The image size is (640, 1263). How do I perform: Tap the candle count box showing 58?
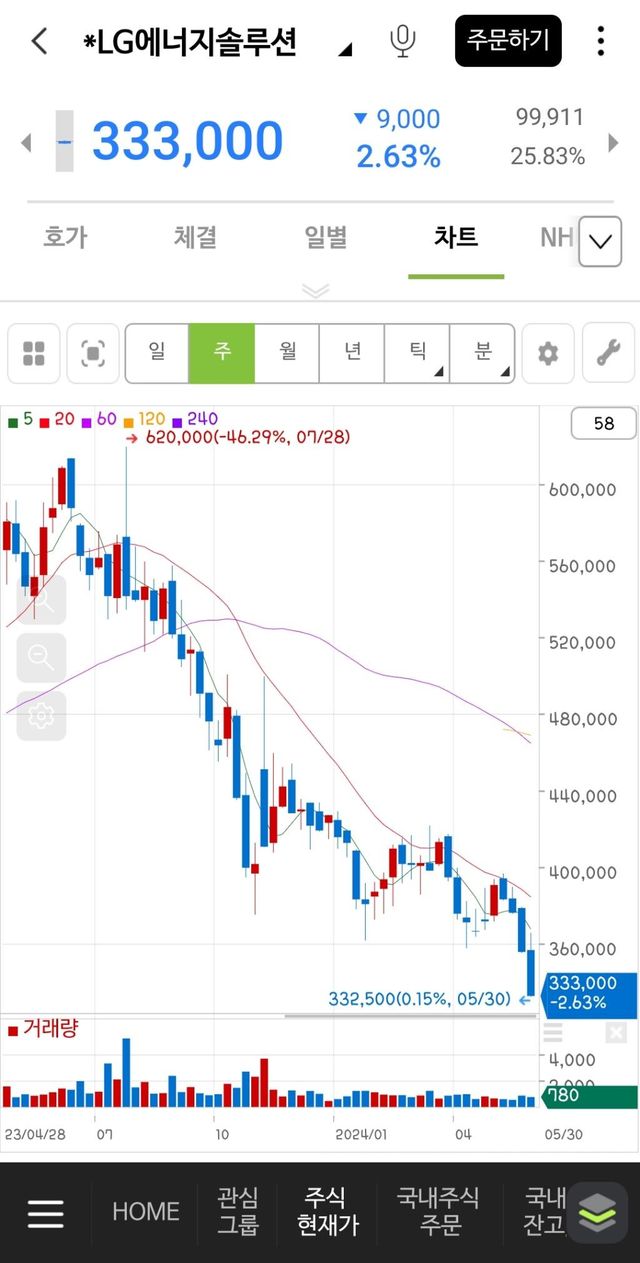[603, 423]
